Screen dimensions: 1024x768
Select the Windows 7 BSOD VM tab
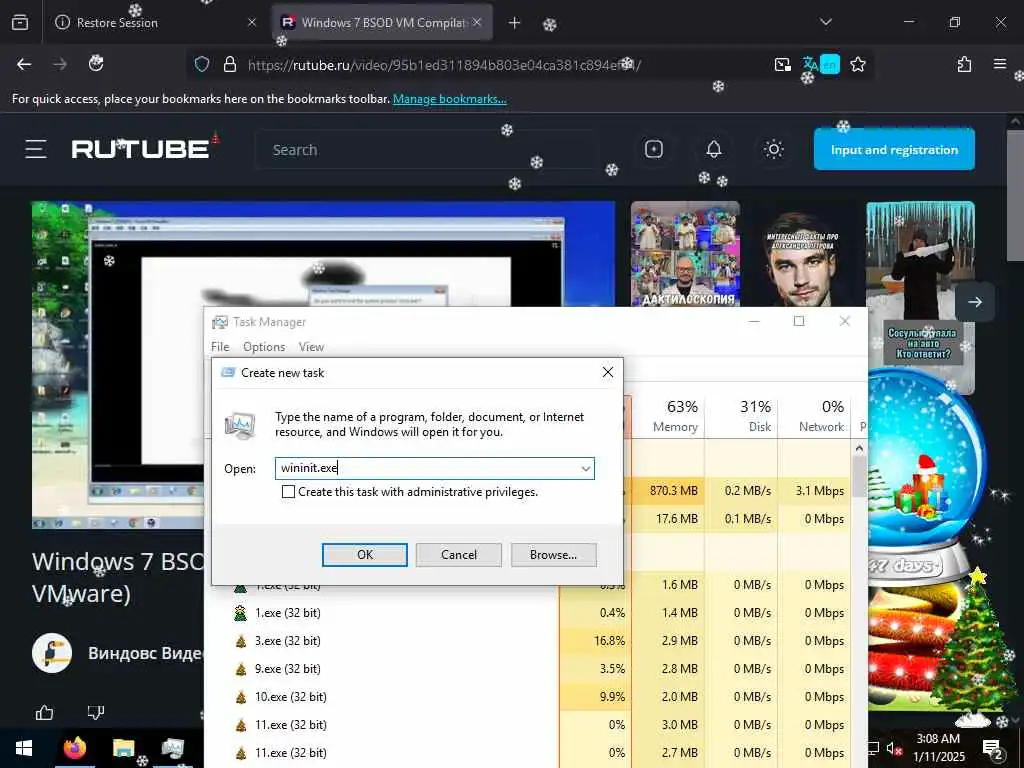pos(383,23)
